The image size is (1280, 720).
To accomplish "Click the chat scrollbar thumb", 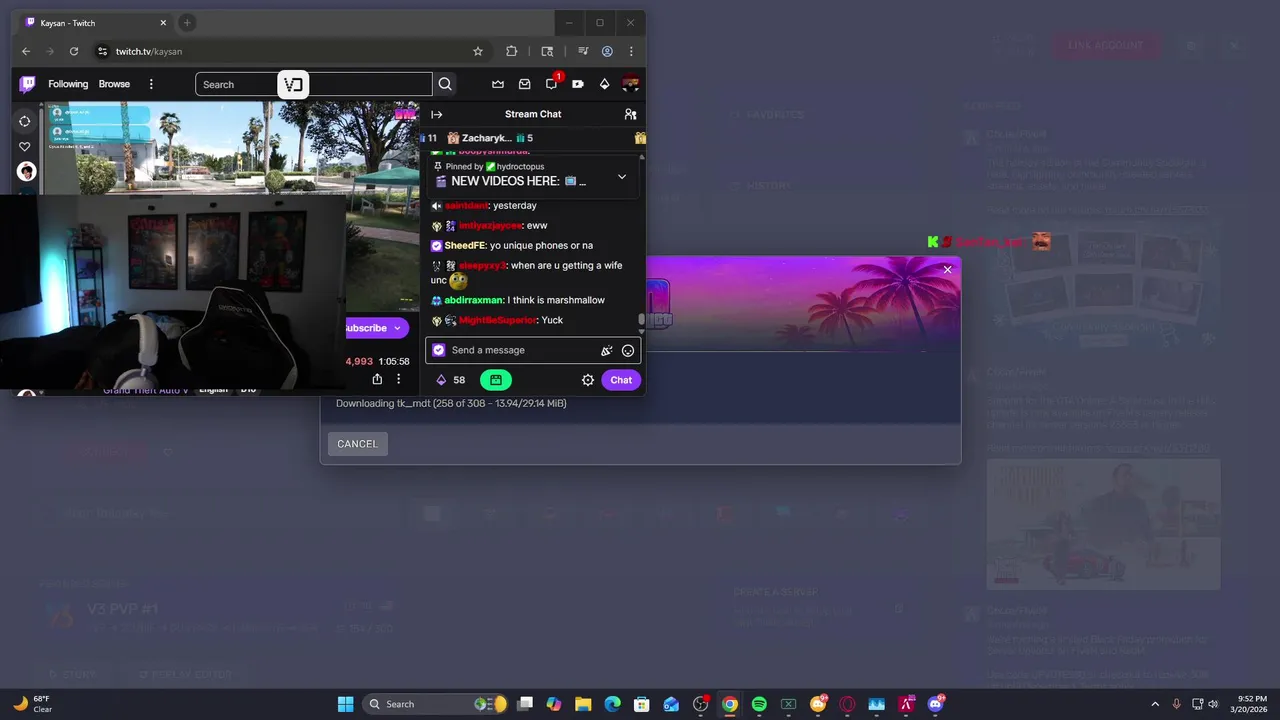I will click(642, 320).
